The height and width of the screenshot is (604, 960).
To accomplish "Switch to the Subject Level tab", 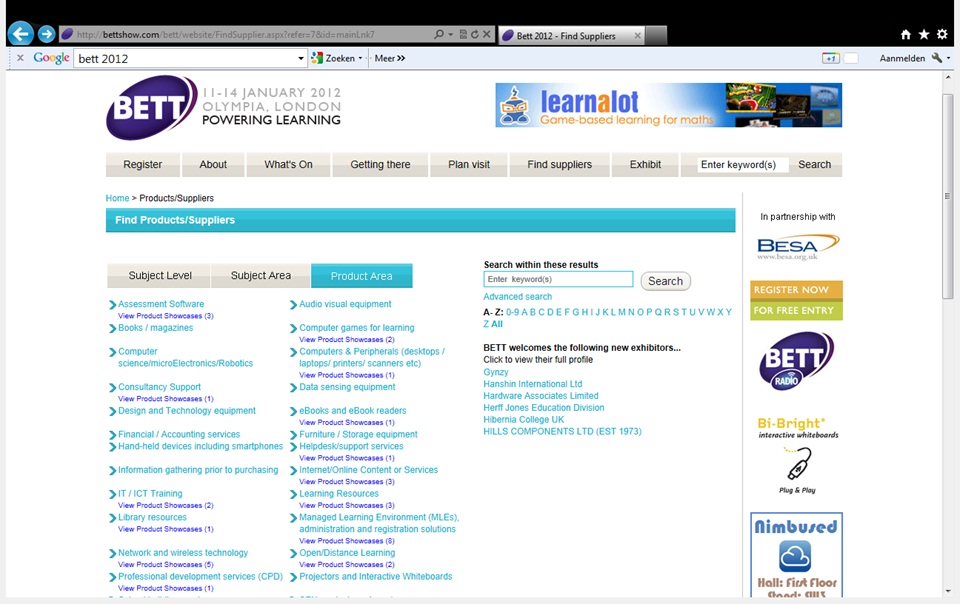I will (x=160, y=276).
